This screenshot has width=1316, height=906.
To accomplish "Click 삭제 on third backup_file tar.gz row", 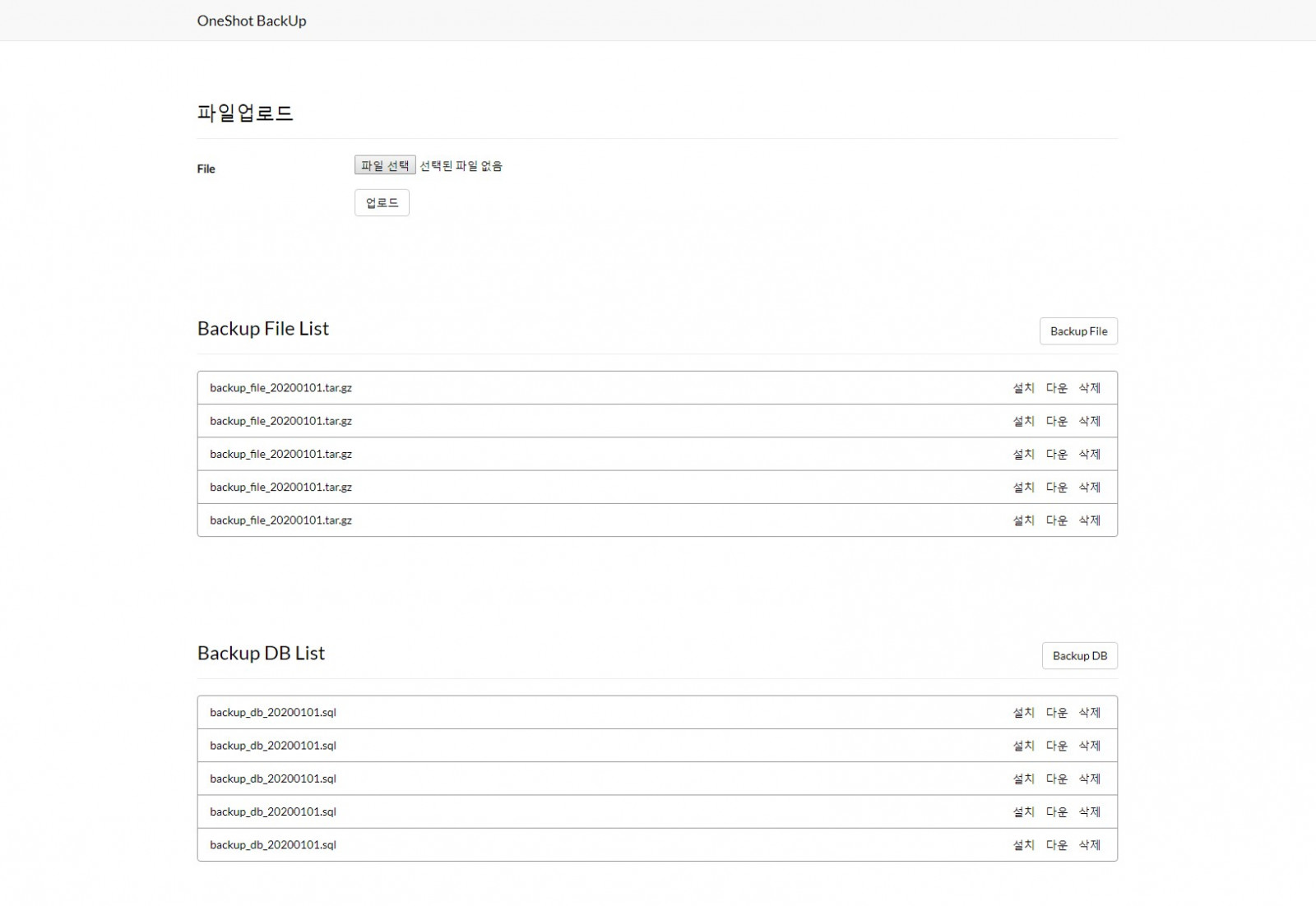I will tap(1090, 454).
